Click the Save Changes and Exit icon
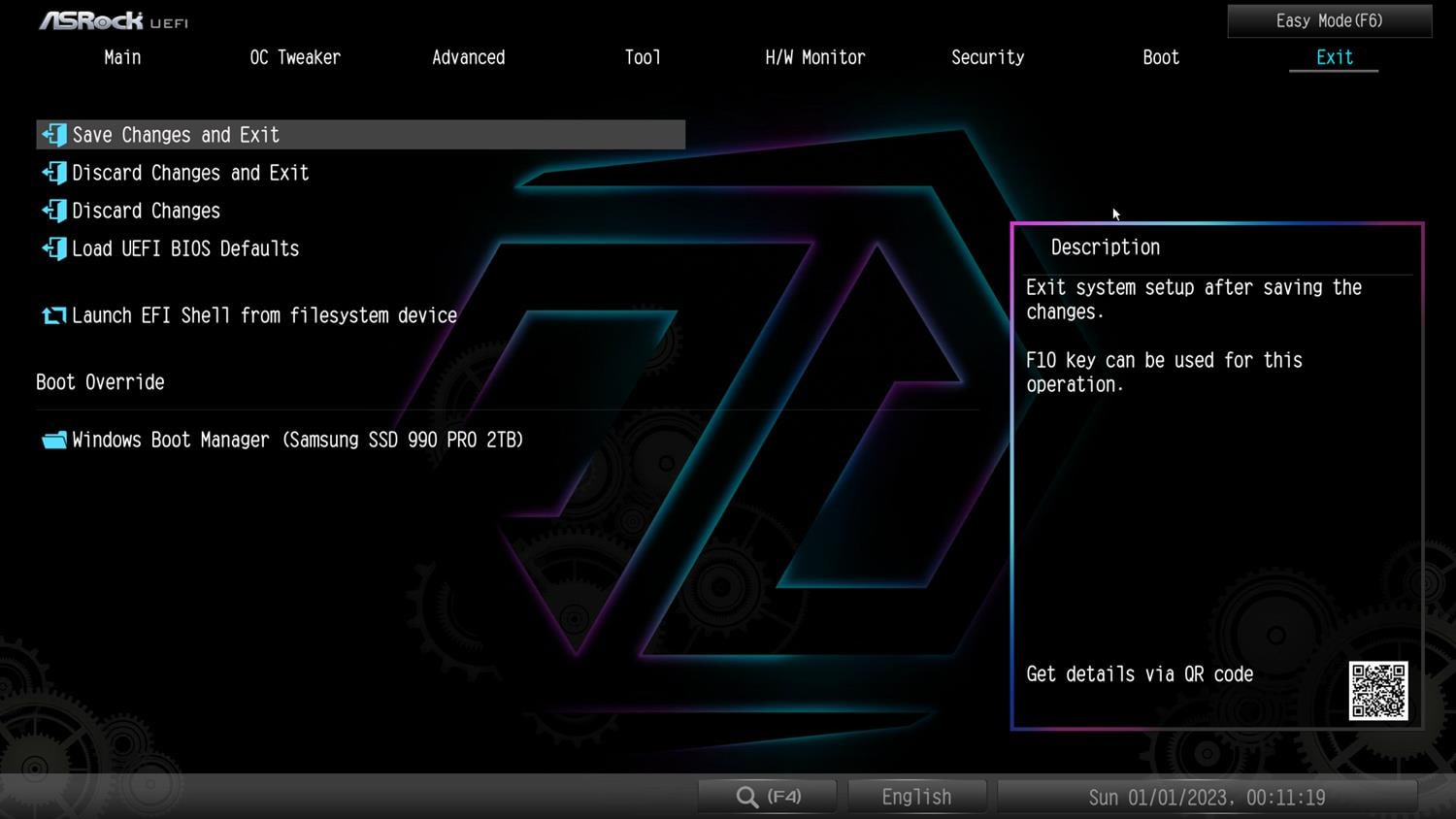The image size is (1456, 819). coord(54,135)
